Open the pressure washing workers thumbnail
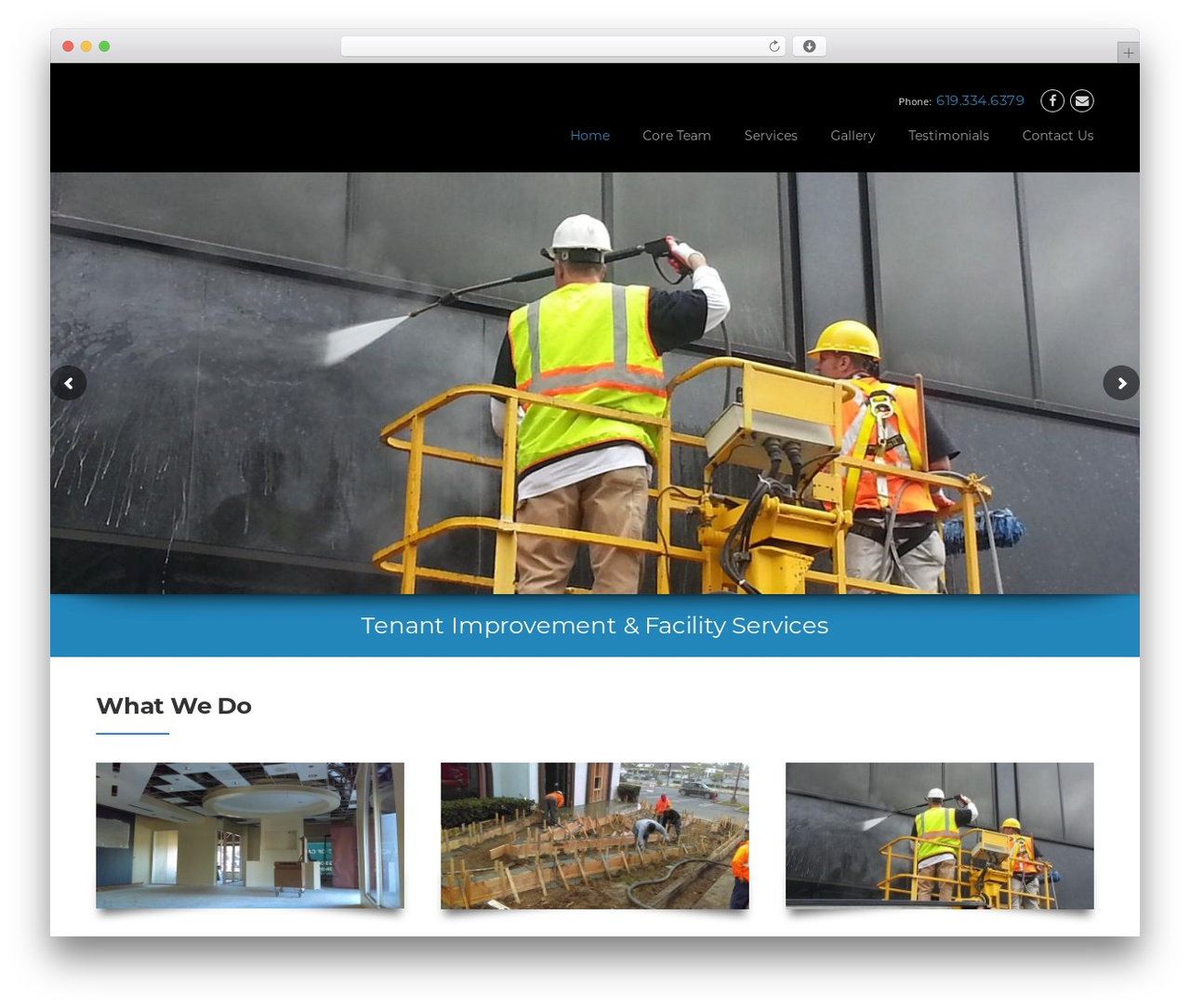Screen dimensions: 1190x1008 click(940, 836)
